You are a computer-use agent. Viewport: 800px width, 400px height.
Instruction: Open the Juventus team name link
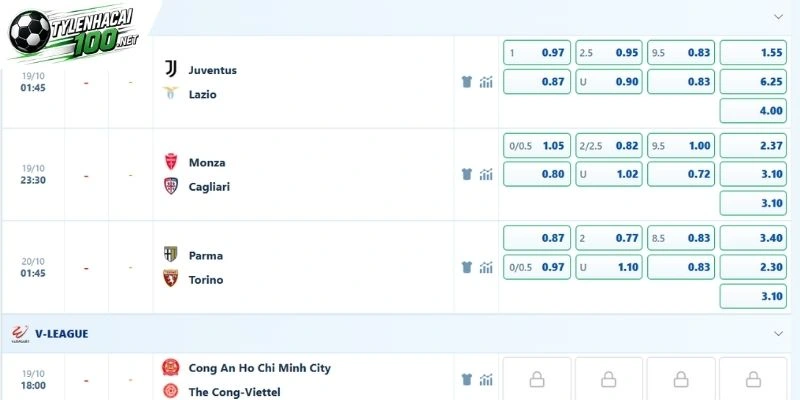(213, 70)
